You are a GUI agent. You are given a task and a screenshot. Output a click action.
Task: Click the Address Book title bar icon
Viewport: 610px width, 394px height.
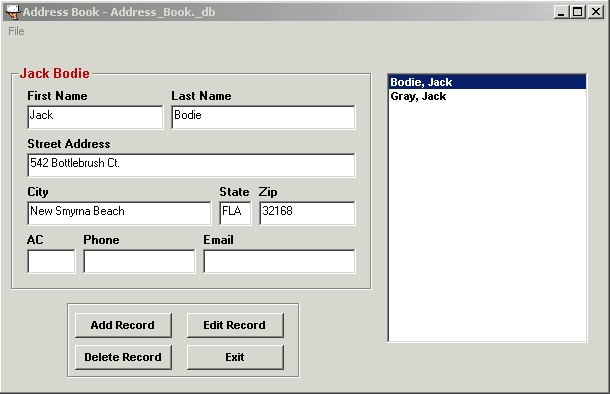pyautogui.click(x=13, y=12)
